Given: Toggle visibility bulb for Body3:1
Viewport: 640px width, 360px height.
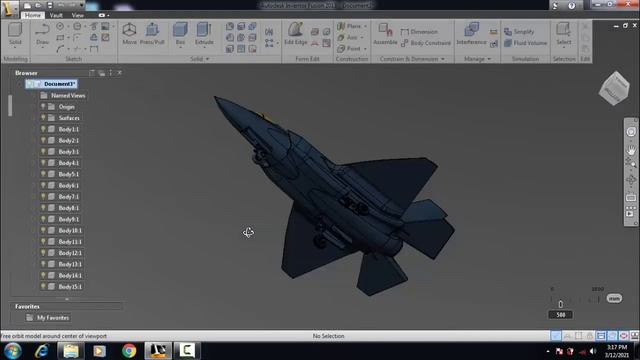Looking at the screenshot, I should [x=43, y=151].
